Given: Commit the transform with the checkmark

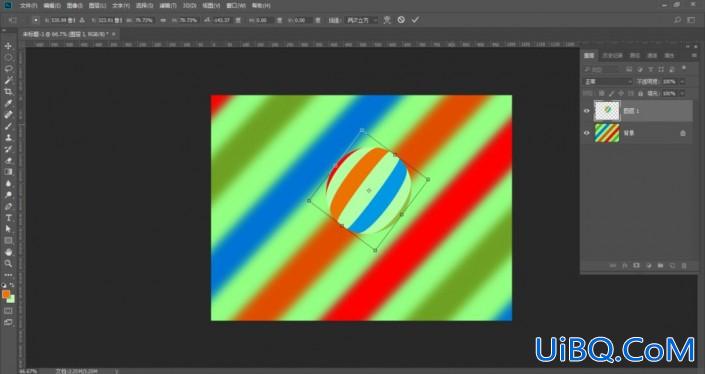Looking at the screenshot, I should 415,20.
